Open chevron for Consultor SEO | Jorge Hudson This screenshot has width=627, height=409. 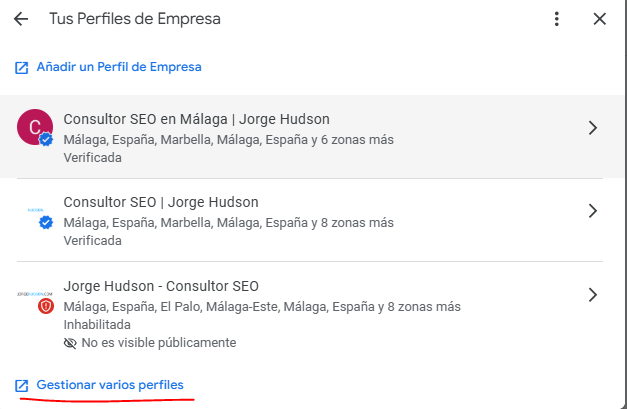[592, 211]
